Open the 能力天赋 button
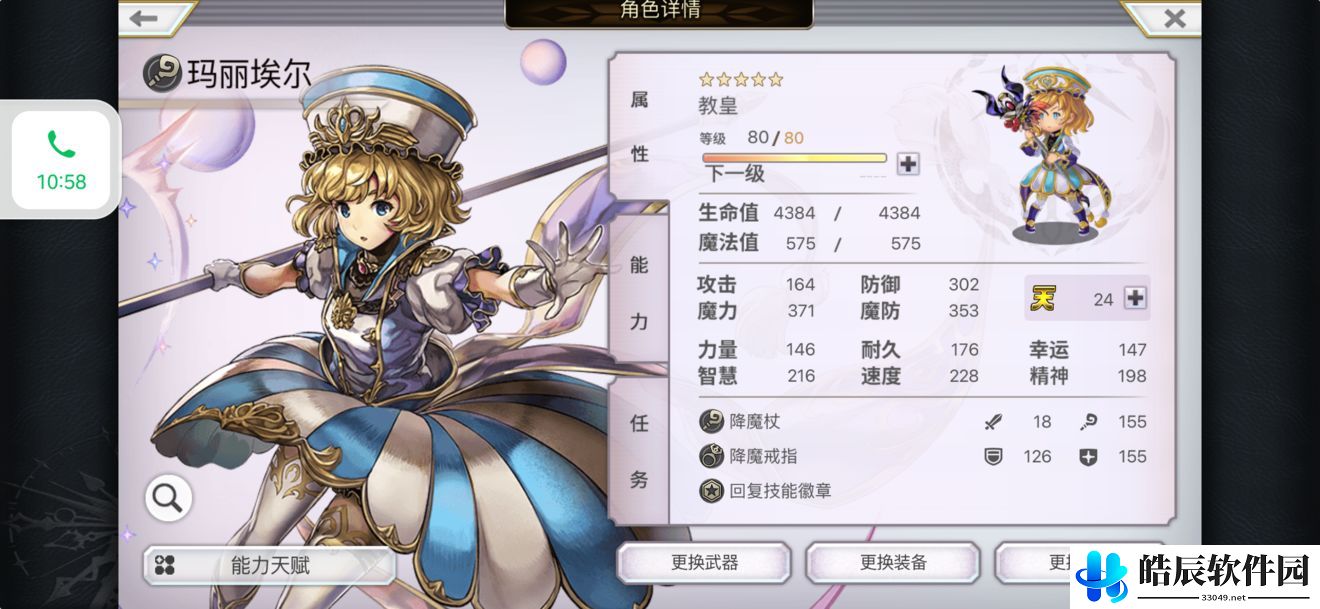 tap(269, 566)
